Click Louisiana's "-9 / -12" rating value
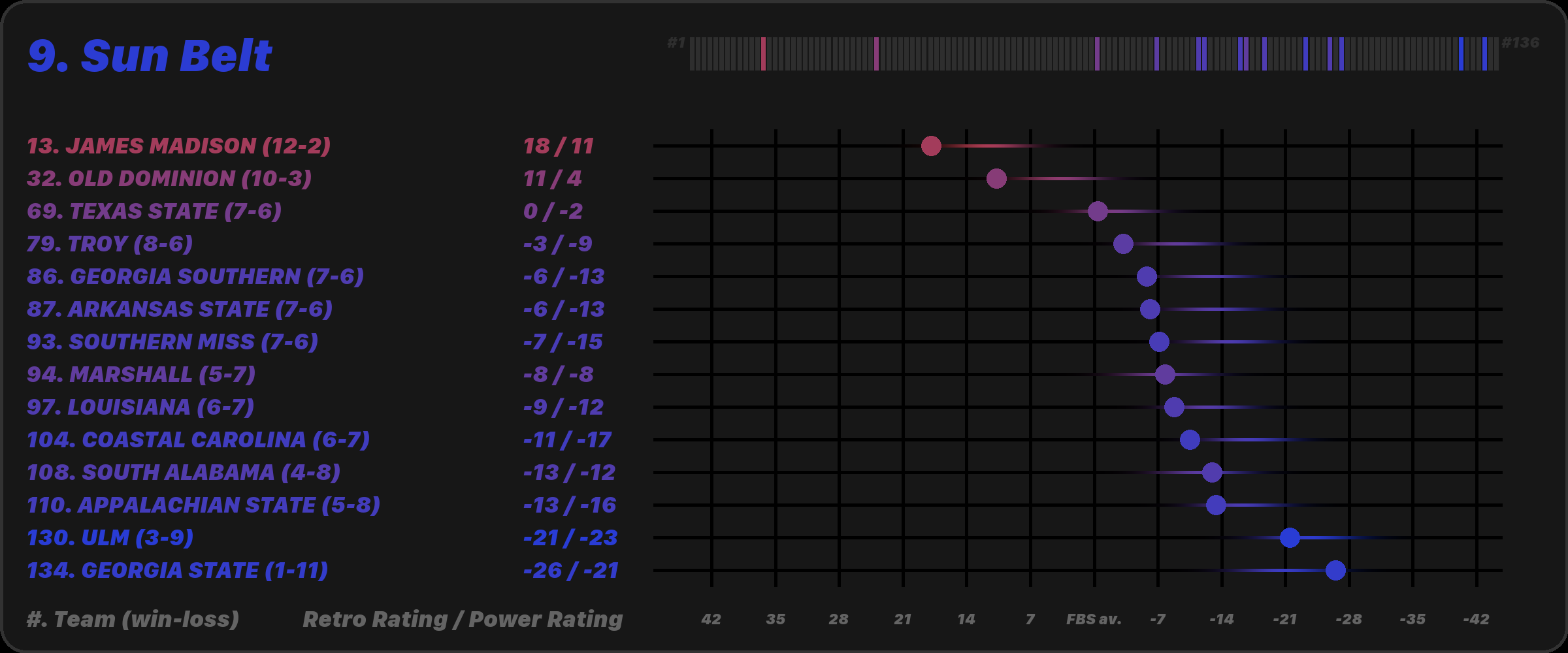Screen dimensions: 1568x653 click(x=564, y=407)
